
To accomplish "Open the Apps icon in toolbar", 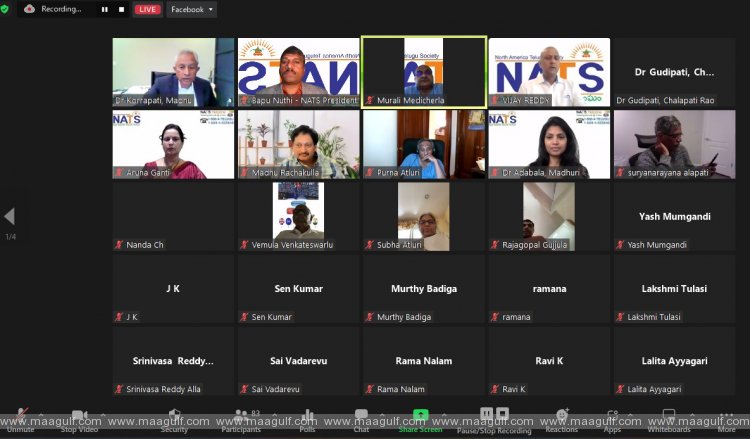I will tap(612, 416).
